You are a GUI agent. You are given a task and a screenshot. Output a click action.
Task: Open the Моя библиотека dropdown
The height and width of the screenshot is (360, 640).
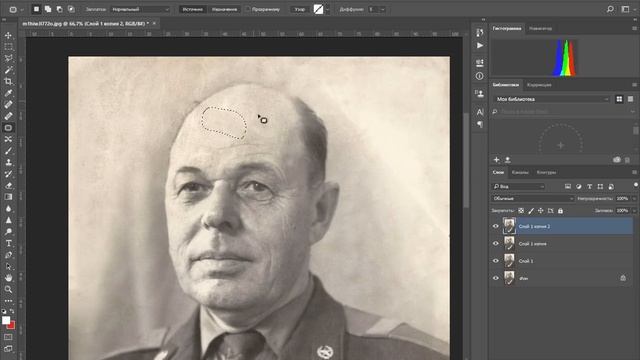click(551, 99)
